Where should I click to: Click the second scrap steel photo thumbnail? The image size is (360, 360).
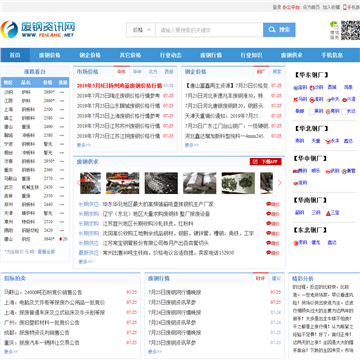pos(123,183)
